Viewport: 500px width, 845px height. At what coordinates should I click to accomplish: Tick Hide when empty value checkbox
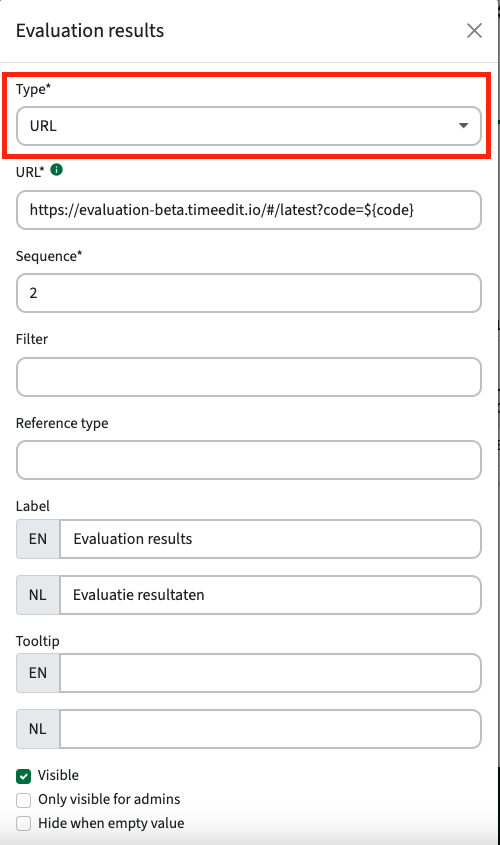pyautogui.click(x=24, y=823)
